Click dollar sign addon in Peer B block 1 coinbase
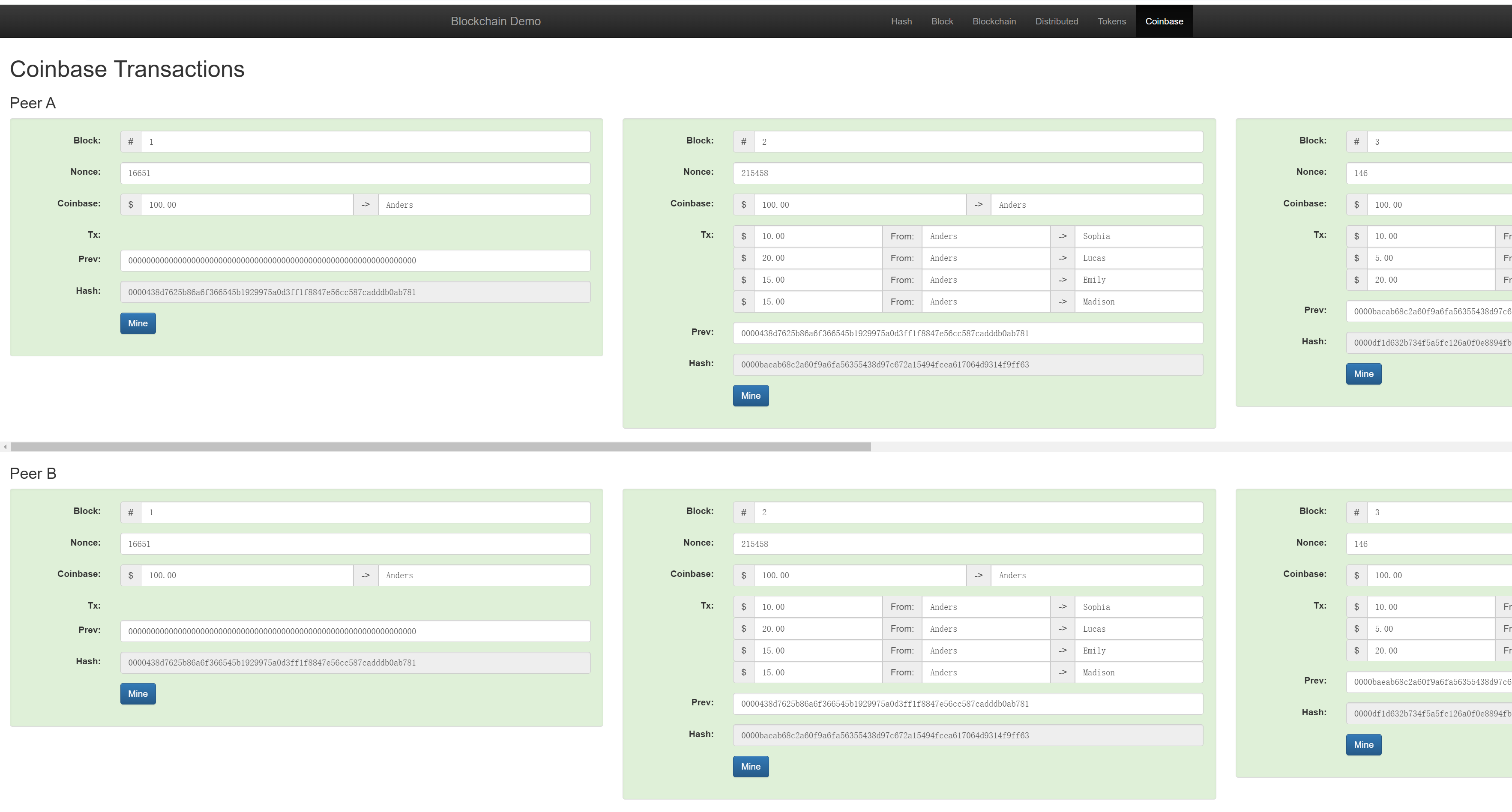Image resolution: width=1512 pixels, height=812 pixels. (130, 576)
